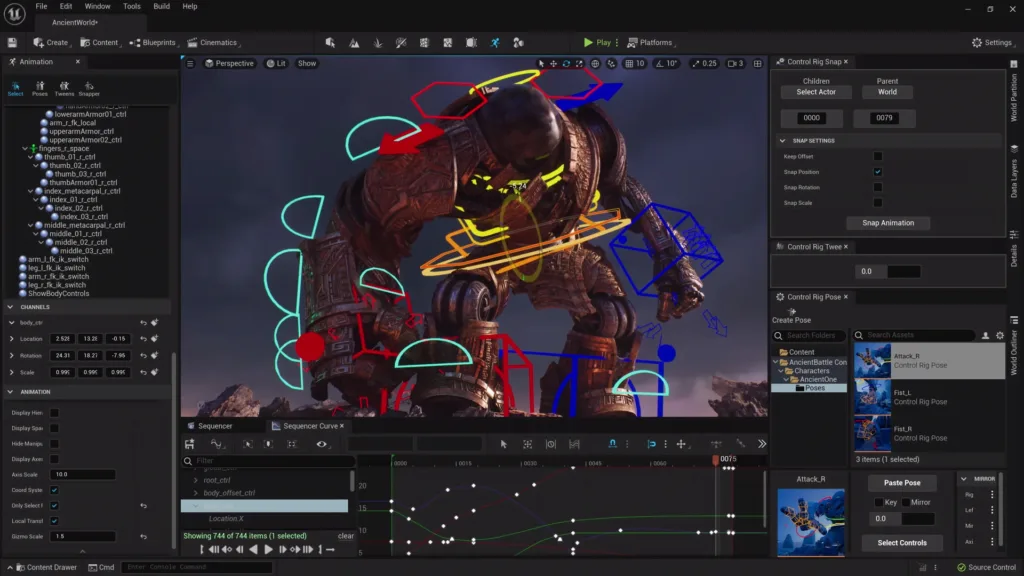Screen dimensions: 1024x576
Task: Click the foliage mode icon in main toolbar
Action: tap(377, 42)
